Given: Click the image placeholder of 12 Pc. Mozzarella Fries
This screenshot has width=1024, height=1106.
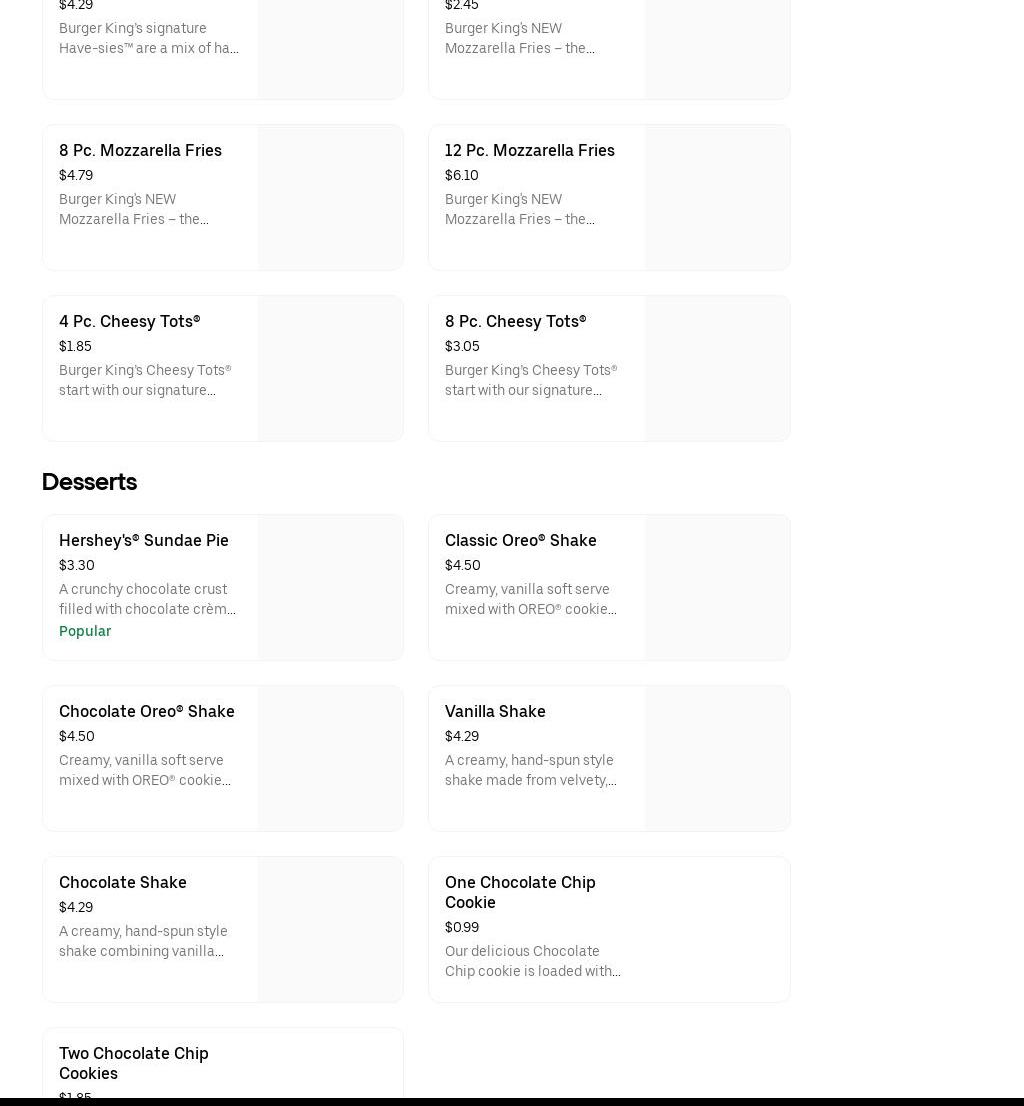Looking at the screenshot, I should (717, 198).
